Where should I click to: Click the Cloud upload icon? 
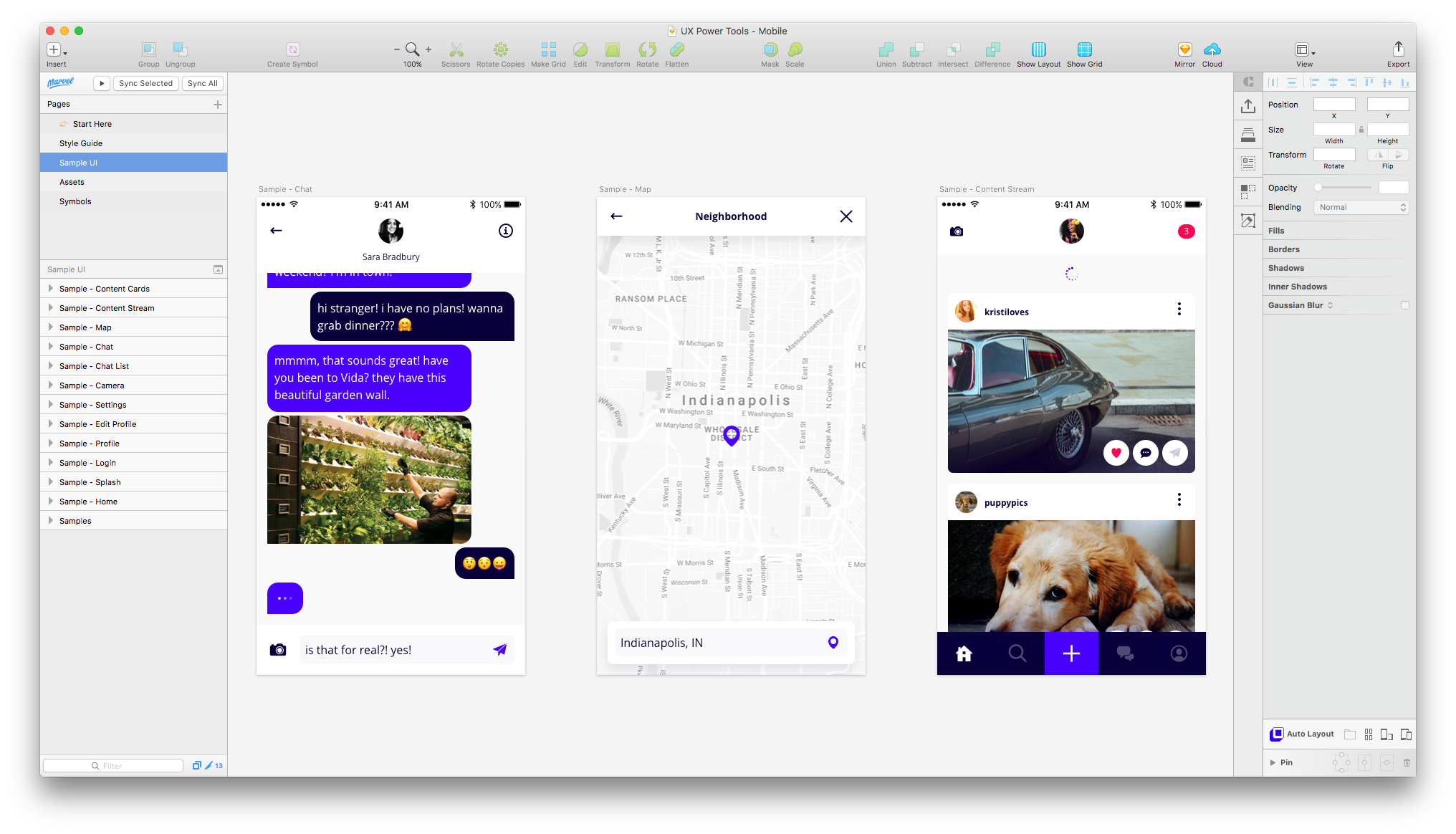tap(1212, 49)
